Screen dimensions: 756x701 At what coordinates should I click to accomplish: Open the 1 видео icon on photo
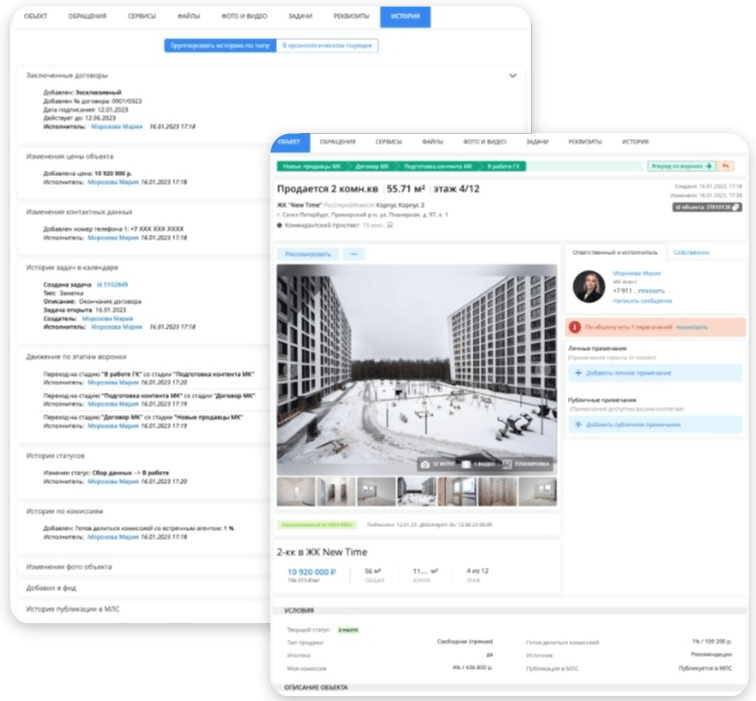click(466, 464)
